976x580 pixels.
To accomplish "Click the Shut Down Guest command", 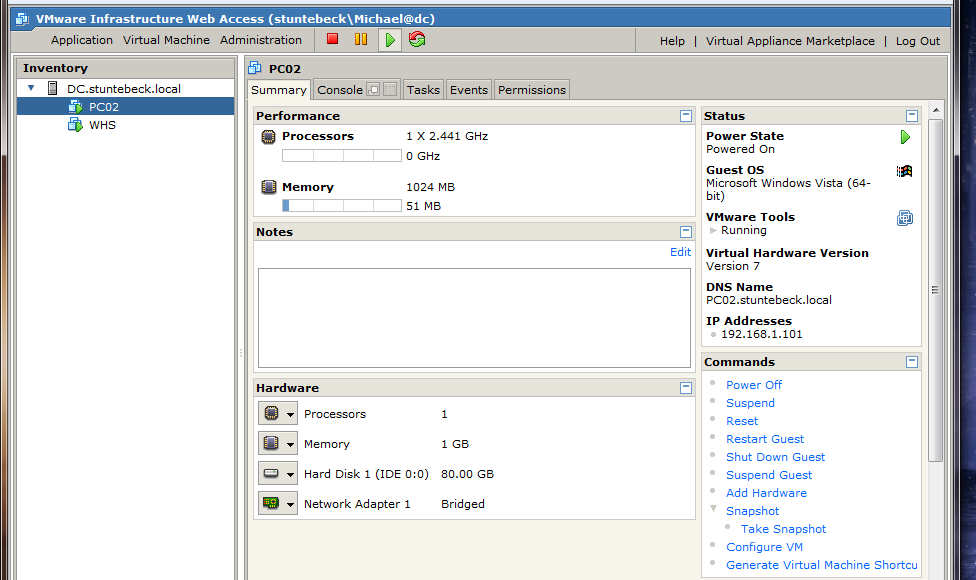I will [775, 457].
